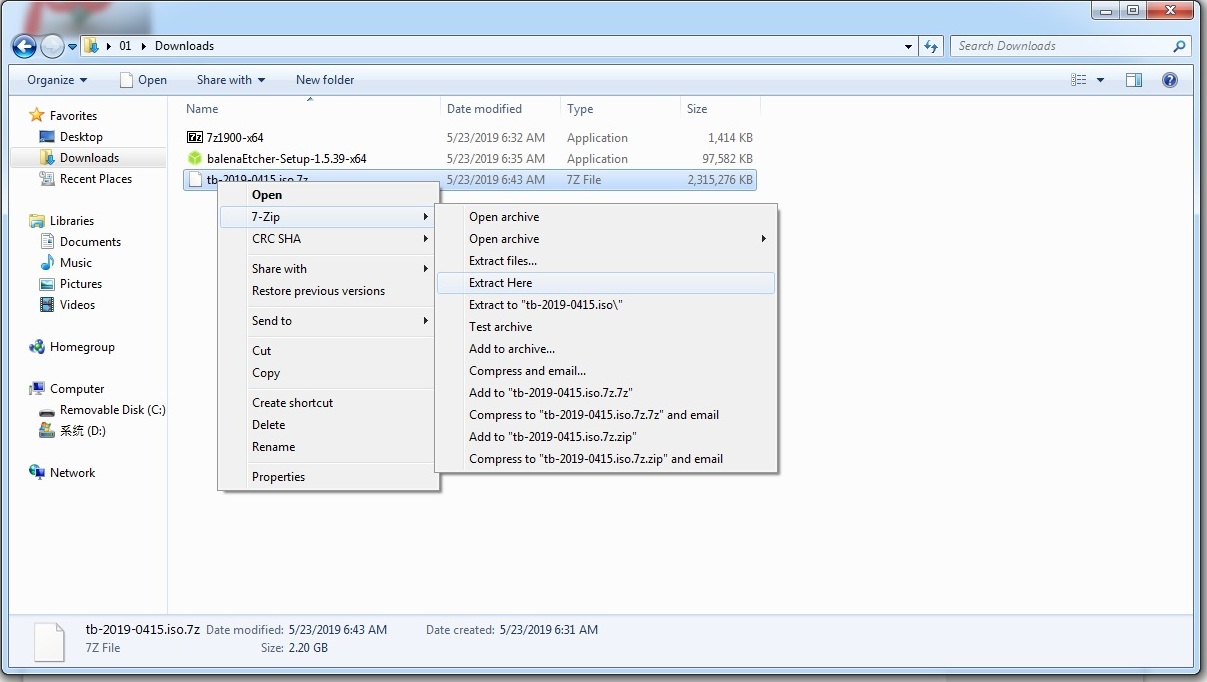Open the change view options arrow
Screen dimensions: 1207x682
(x=1101, y=80)
